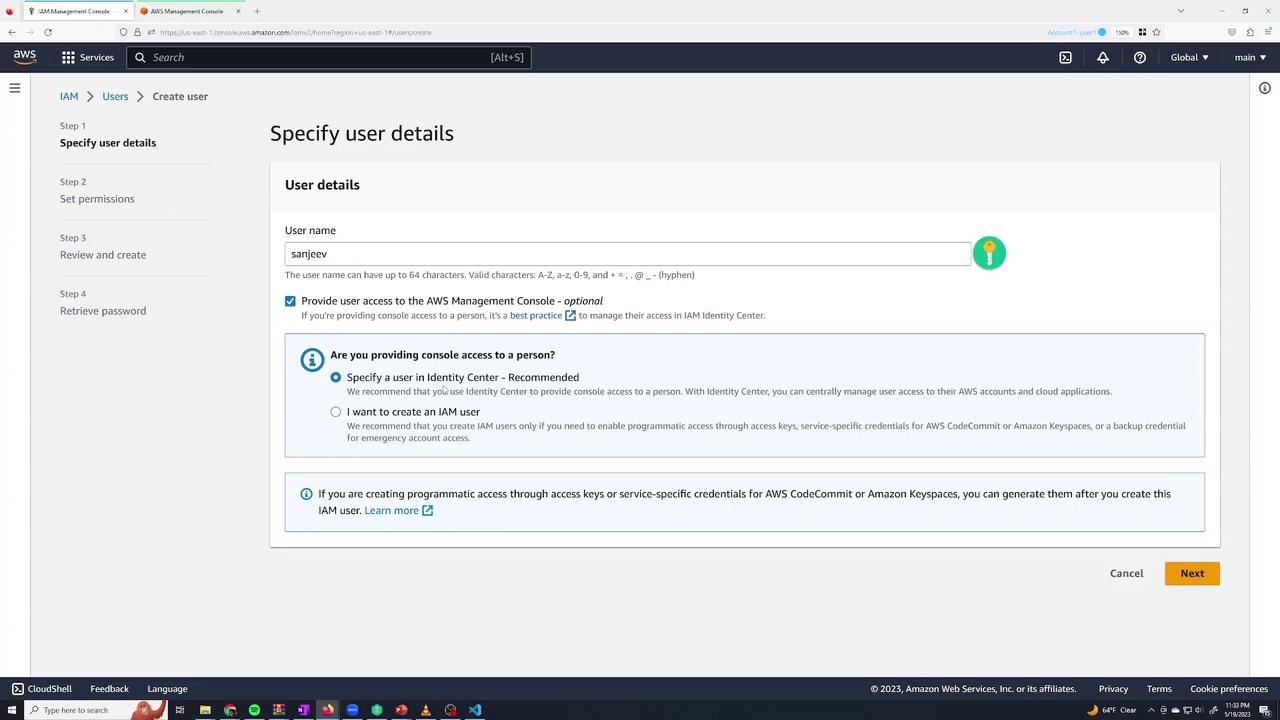This screenshot has width=1280, height=720.
Task: Click the Cancel button
Action: 1126,573
